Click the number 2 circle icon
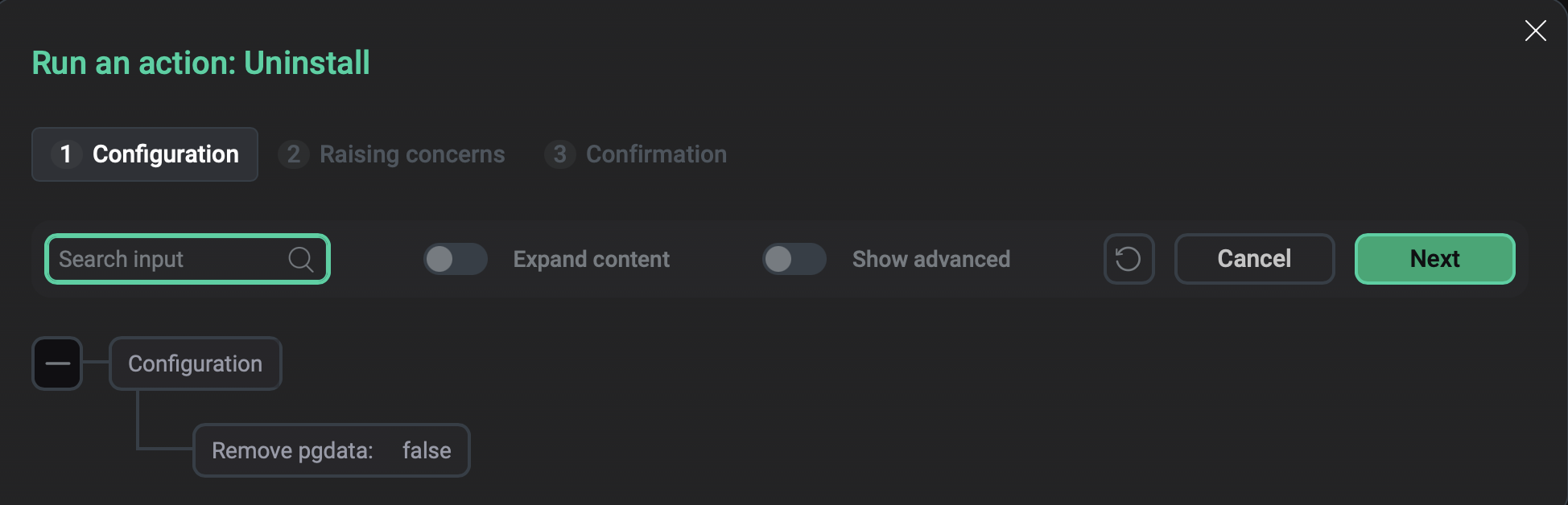The width and height of the screenshot is (1568, 505). 293,154
